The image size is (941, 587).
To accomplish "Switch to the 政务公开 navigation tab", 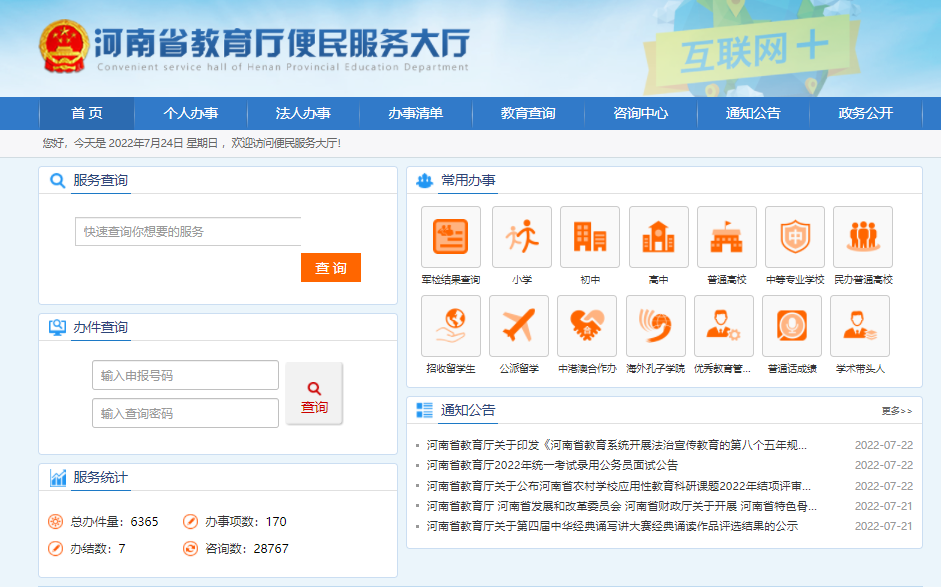I will click(865, 113).
